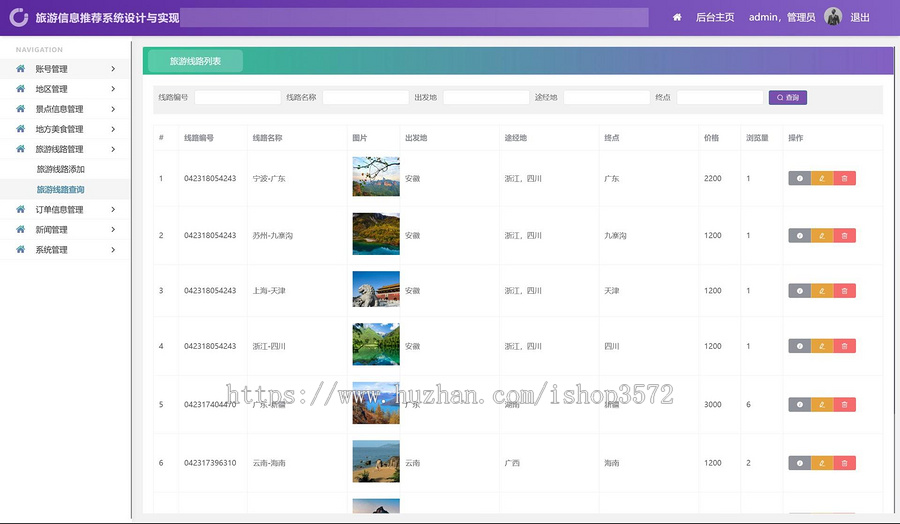Viewport: 900px width, 524px height.
Task: Edit the 浙江-四川 route
Action: [x=822, y=346]
